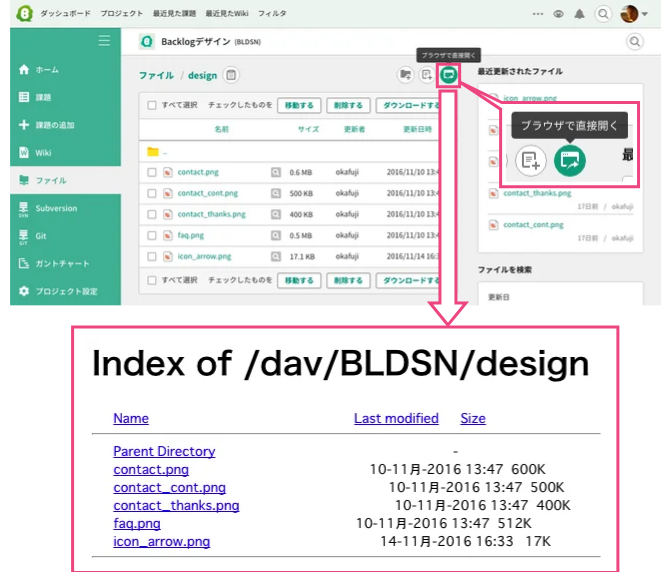Collapse the sidebar with hamburger icon
This screenshot has width=661, height=572.
pyautogui.click(x=104, y=41)
